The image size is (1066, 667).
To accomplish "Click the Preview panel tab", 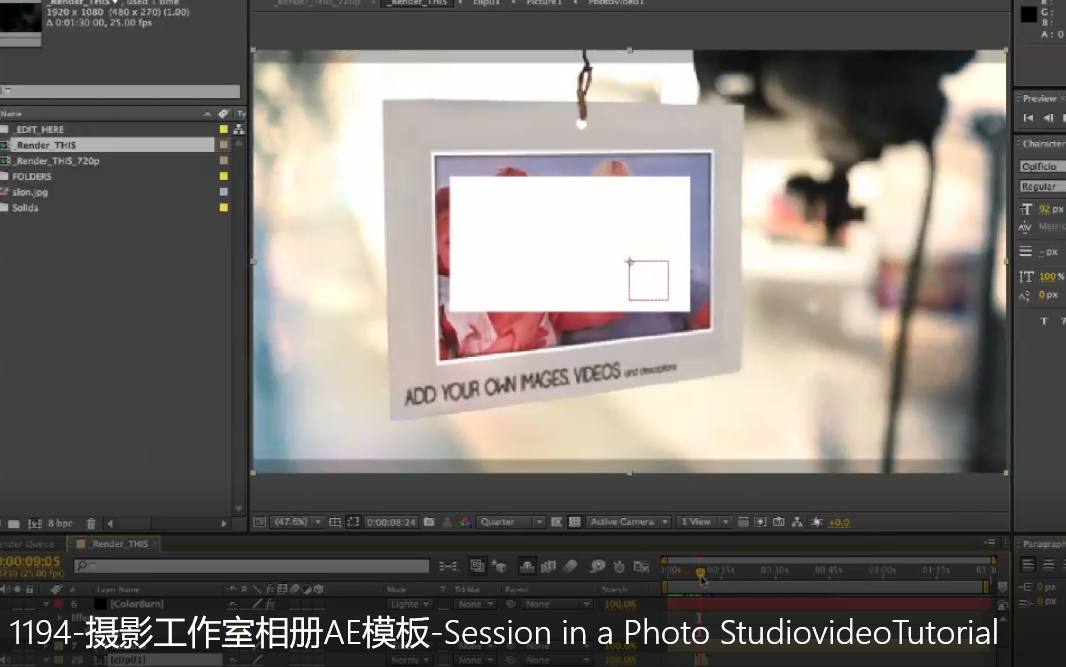I will pos(1039,99).
